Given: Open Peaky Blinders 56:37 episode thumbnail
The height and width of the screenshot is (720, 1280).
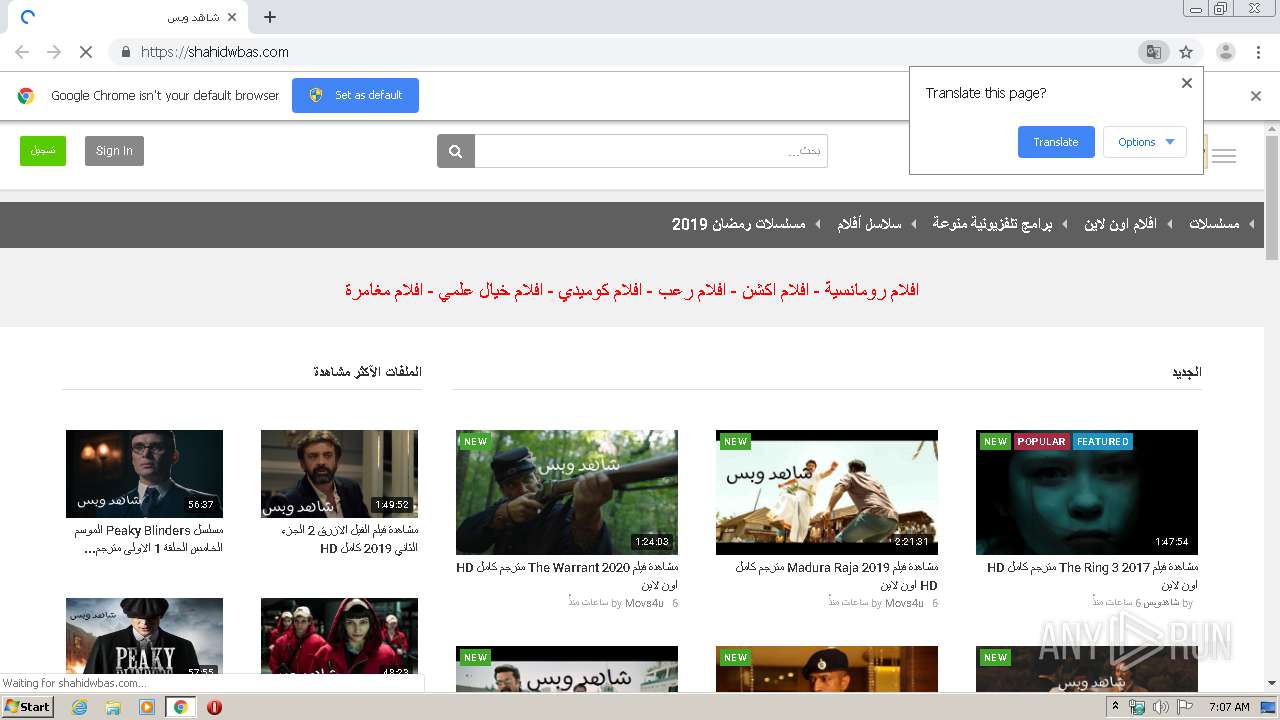Looking at the screenshot, I should coord(144,474).
